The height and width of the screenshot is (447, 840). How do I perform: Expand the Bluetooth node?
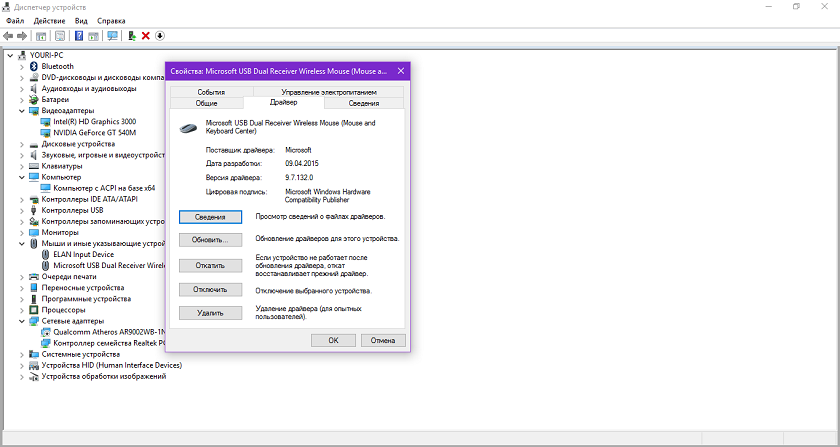pos(21,66)
